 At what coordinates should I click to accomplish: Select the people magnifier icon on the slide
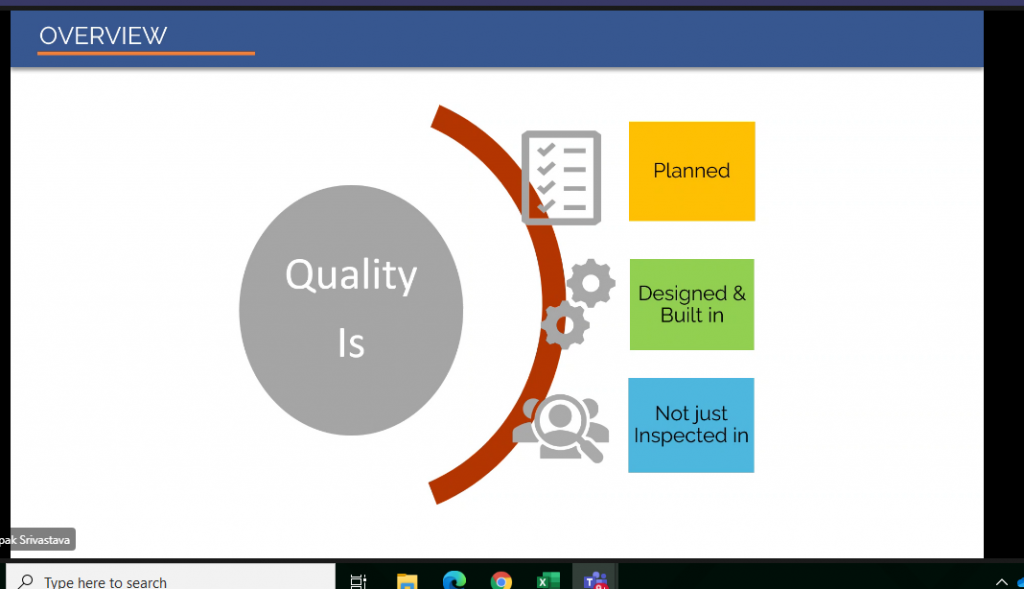point(560,428)
